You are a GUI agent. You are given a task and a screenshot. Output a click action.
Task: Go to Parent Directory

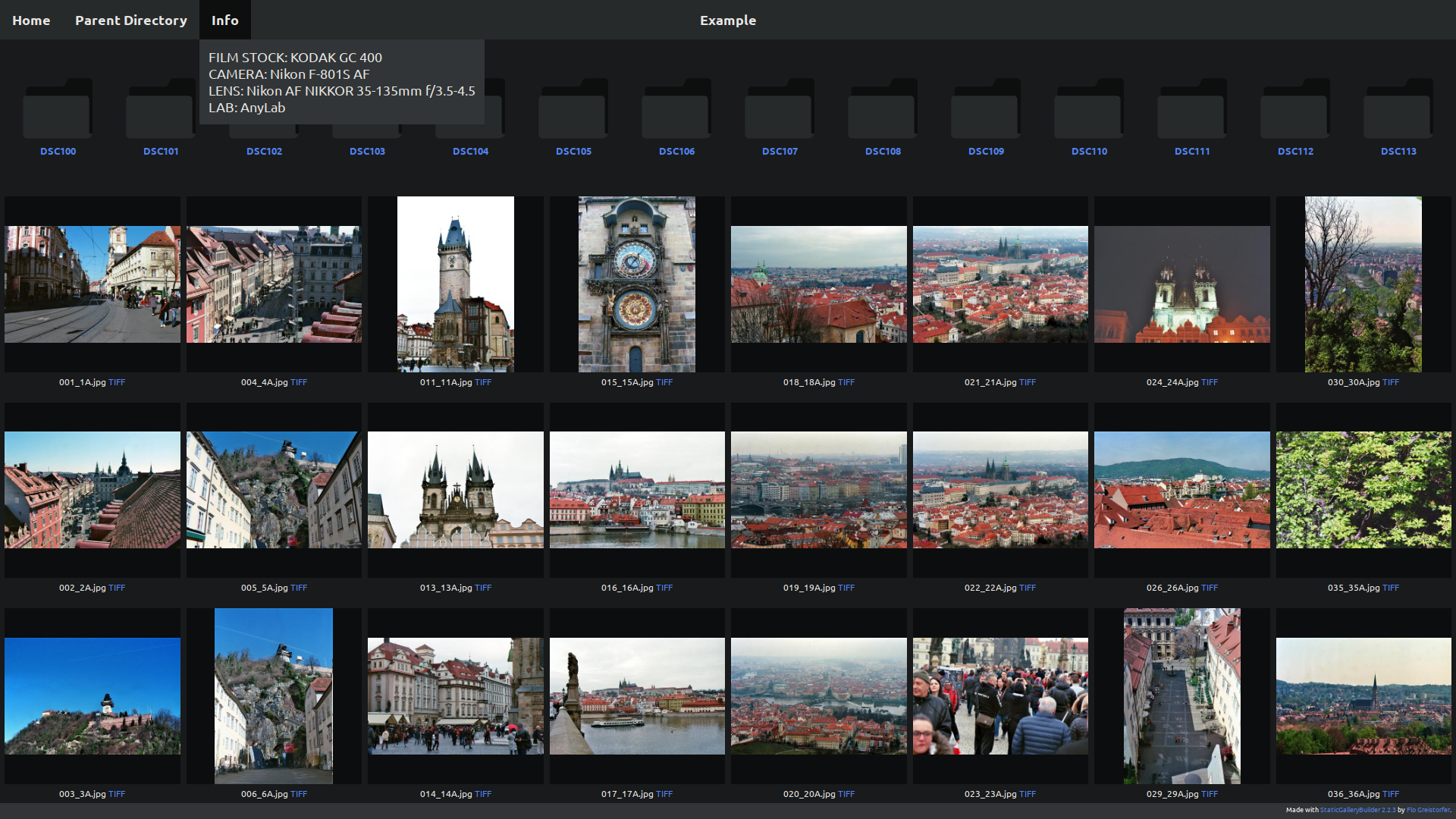click(130, 20)
